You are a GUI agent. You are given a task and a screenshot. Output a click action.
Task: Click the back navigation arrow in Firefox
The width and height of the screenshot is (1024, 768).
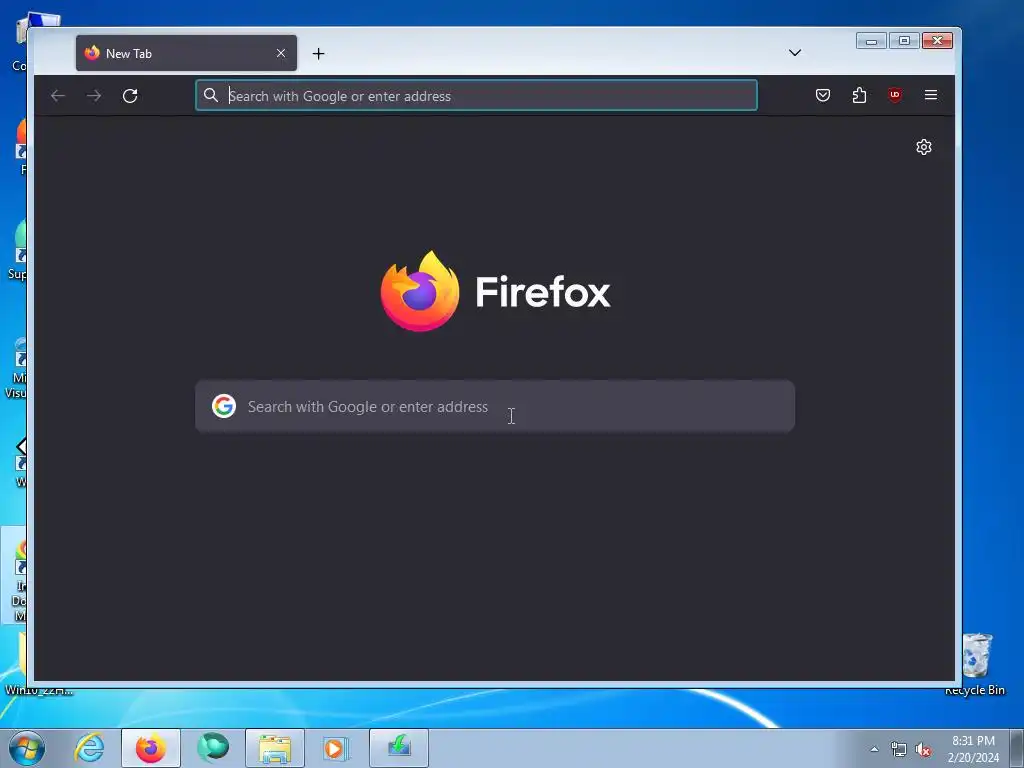tap(58, 96)
